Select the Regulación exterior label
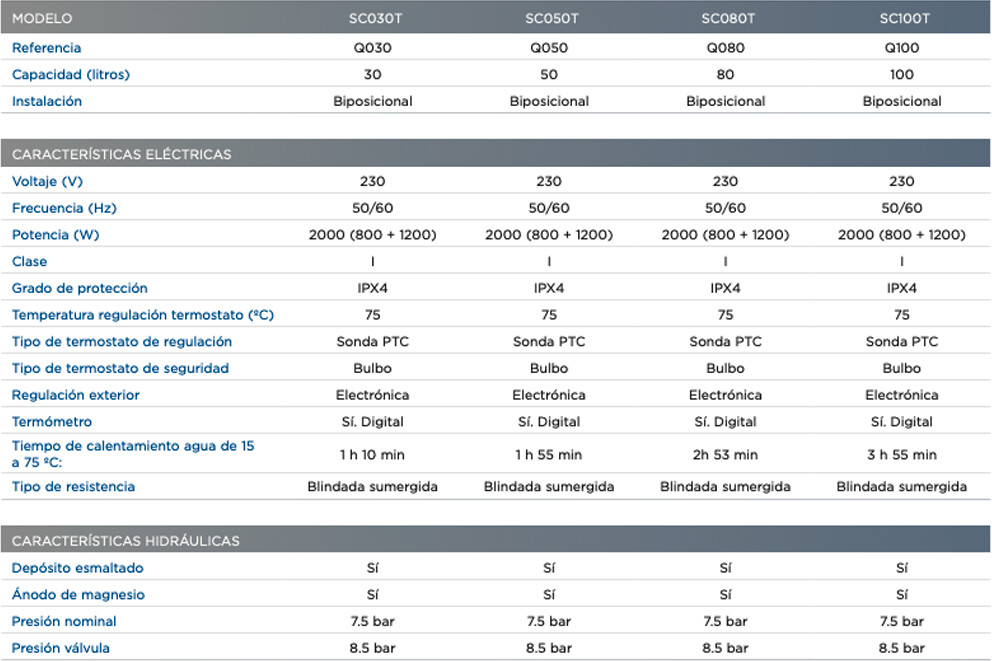The height and width of the screenshot is (661, 992). pos(76,395)
